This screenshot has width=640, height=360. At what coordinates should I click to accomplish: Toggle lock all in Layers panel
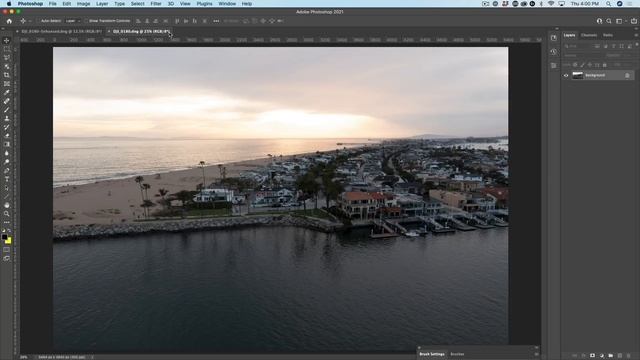pyautogui.click(x=604, y=64)
